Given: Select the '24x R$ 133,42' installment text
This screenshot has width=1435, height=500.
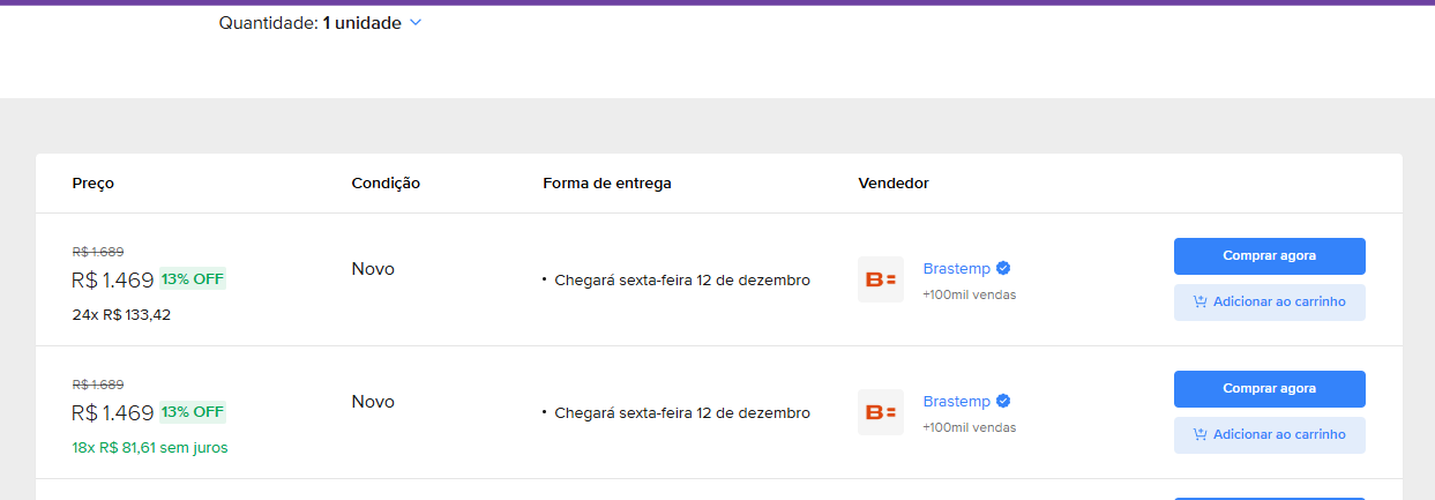Looking at the screenshot, I should tap(121, 315).
